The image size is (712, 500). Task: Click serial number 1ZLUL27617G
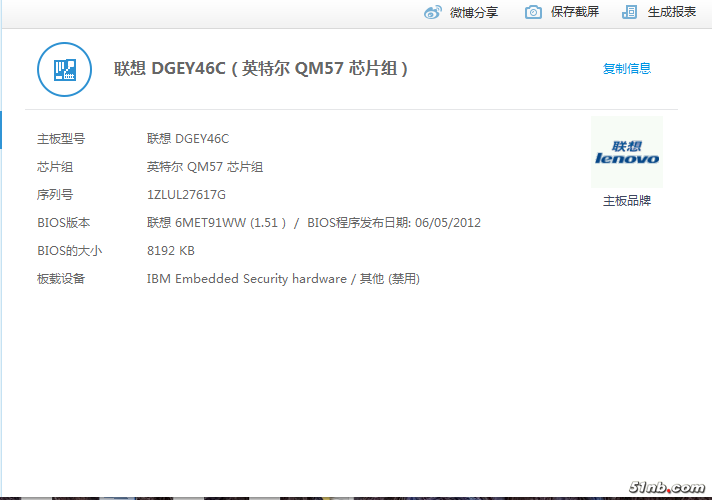(186, 195)
